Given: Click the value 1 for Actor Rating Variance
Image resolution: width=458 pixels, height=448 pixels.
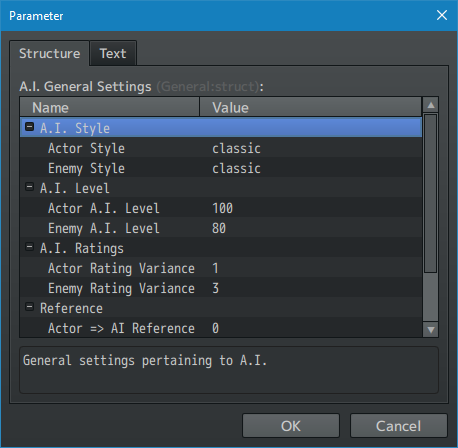Looking at the screenshot, I should 215,269.
